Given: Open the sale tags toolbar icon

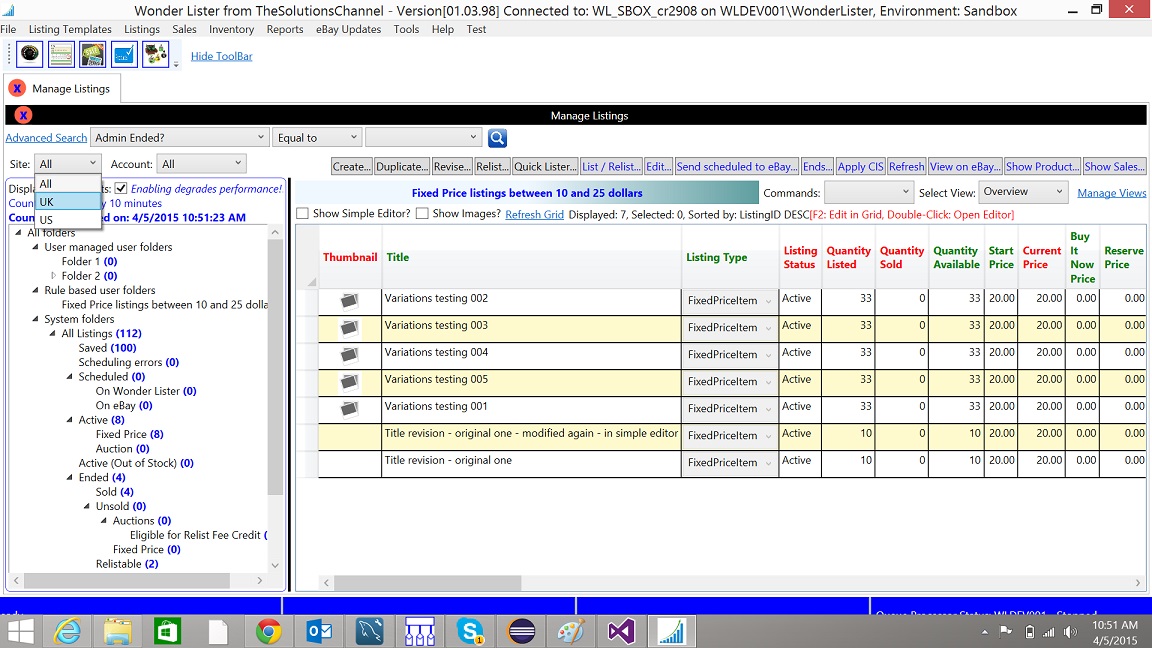Looking at the screenshot, I should [x=93, y=54].
